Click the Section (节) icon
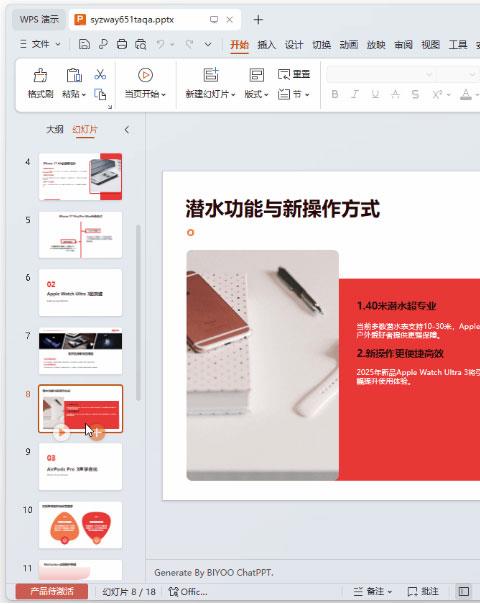This screenshot has width=480, height=604. point(284,94)
